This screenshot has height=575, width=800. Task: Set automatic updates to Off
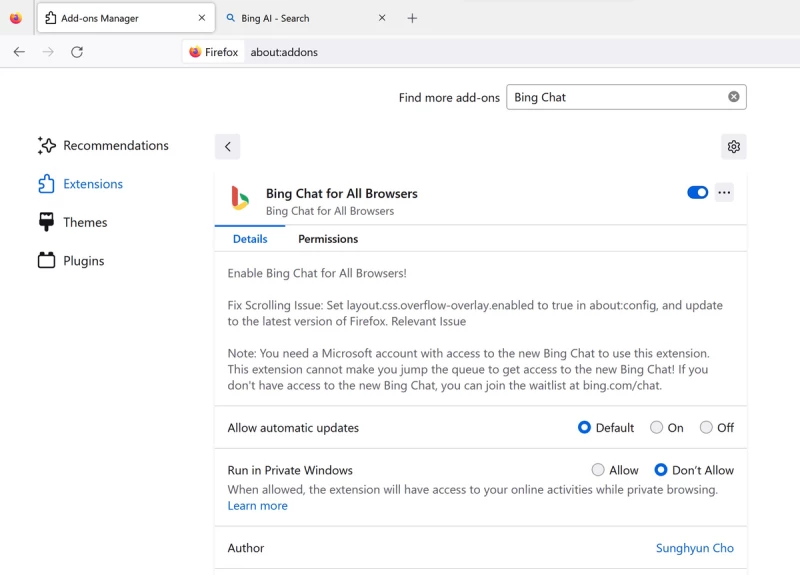[706, 428]
